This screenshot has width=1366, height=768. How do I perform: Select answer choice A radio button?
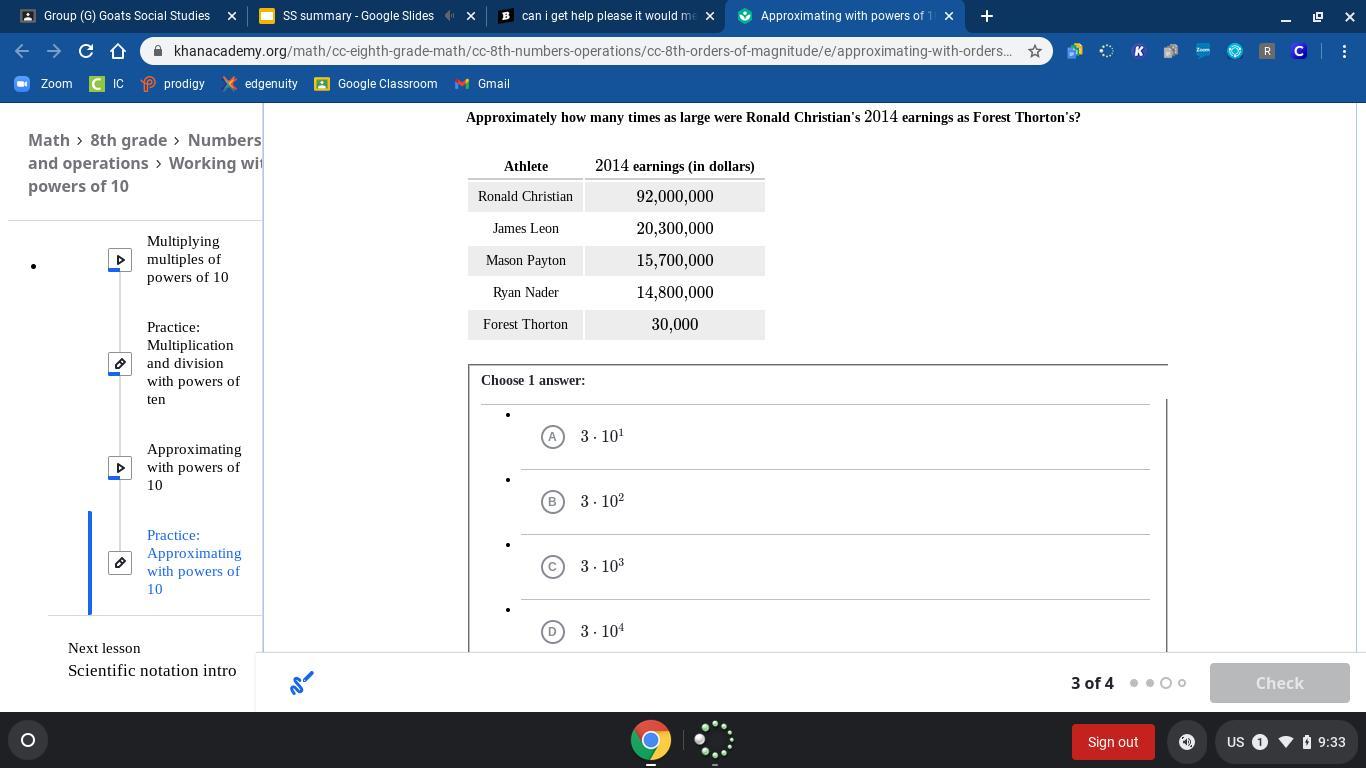click(552, 437)
